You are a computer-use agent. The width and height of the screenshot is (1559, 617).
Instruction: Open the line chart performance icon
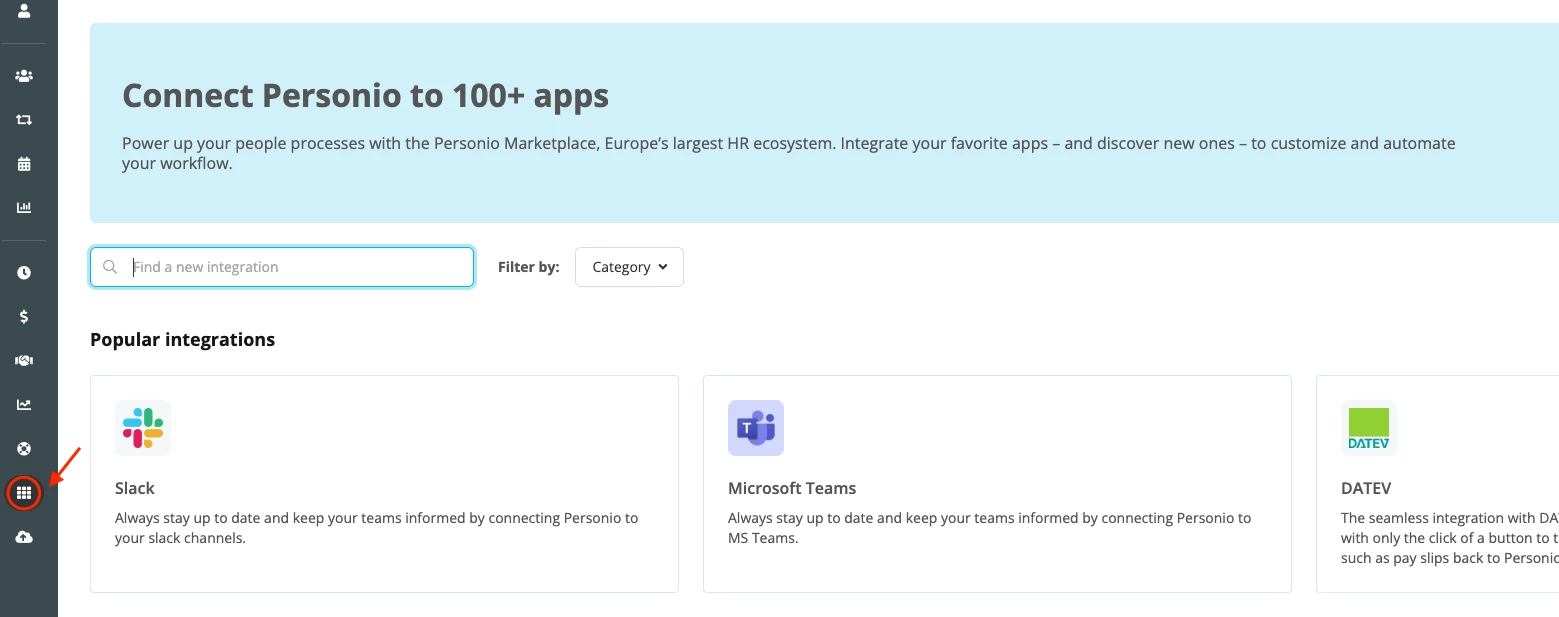(24, 405)
